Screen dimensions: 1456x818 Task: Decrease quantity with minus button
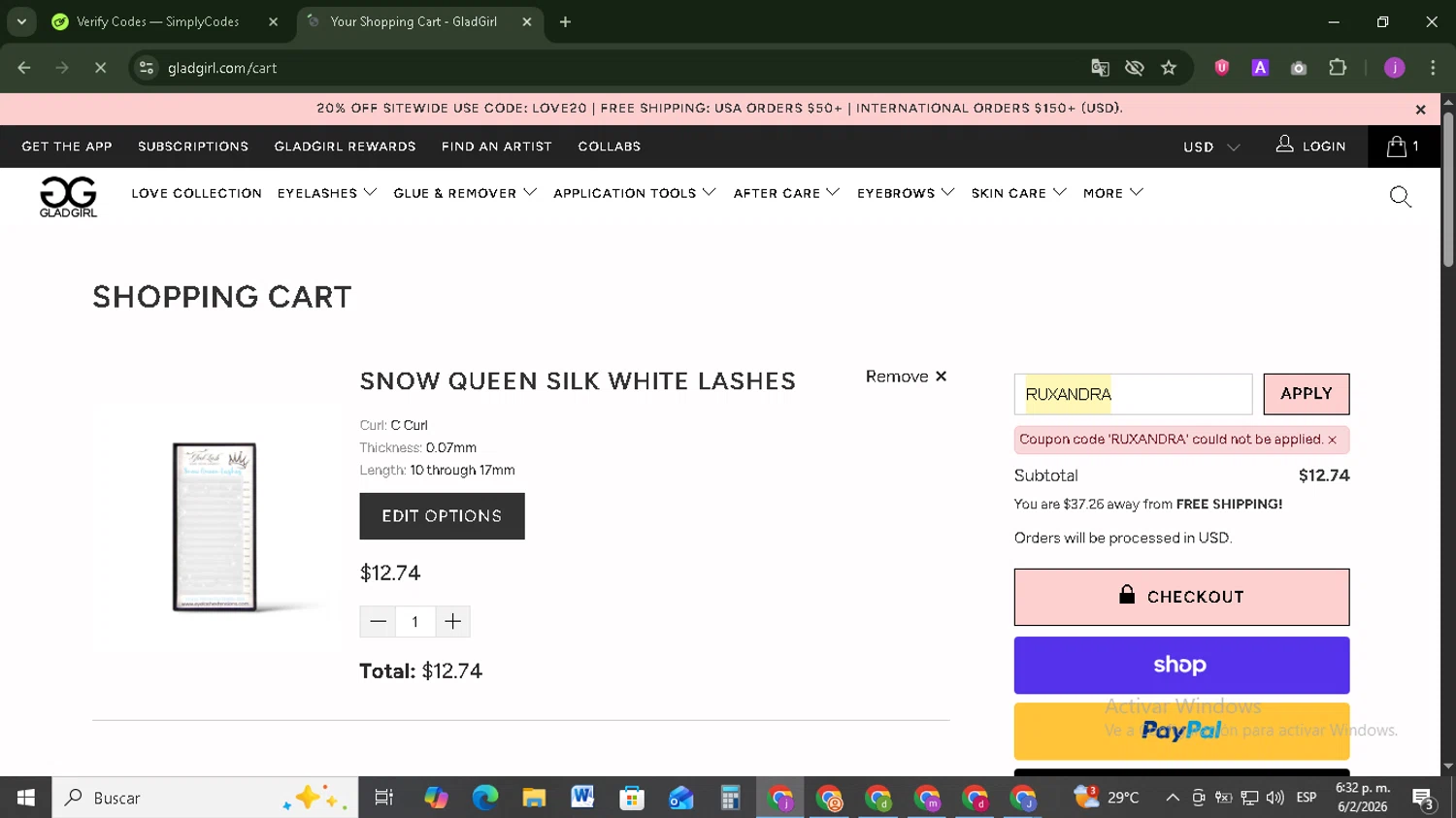point(378,622)
